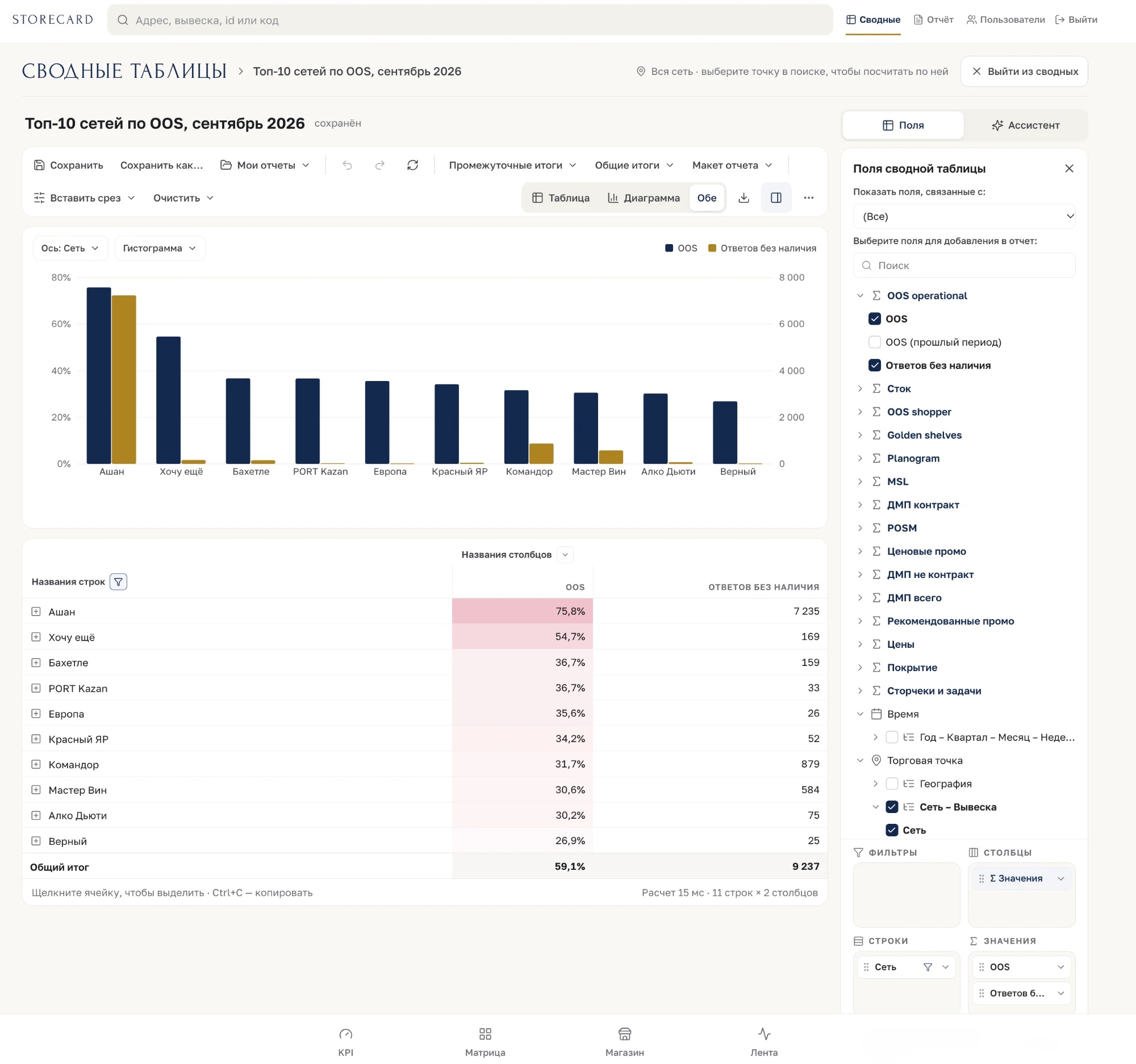Refresh the pivot report
The height and width of the screenshot is (1064, 1136).
412,165
